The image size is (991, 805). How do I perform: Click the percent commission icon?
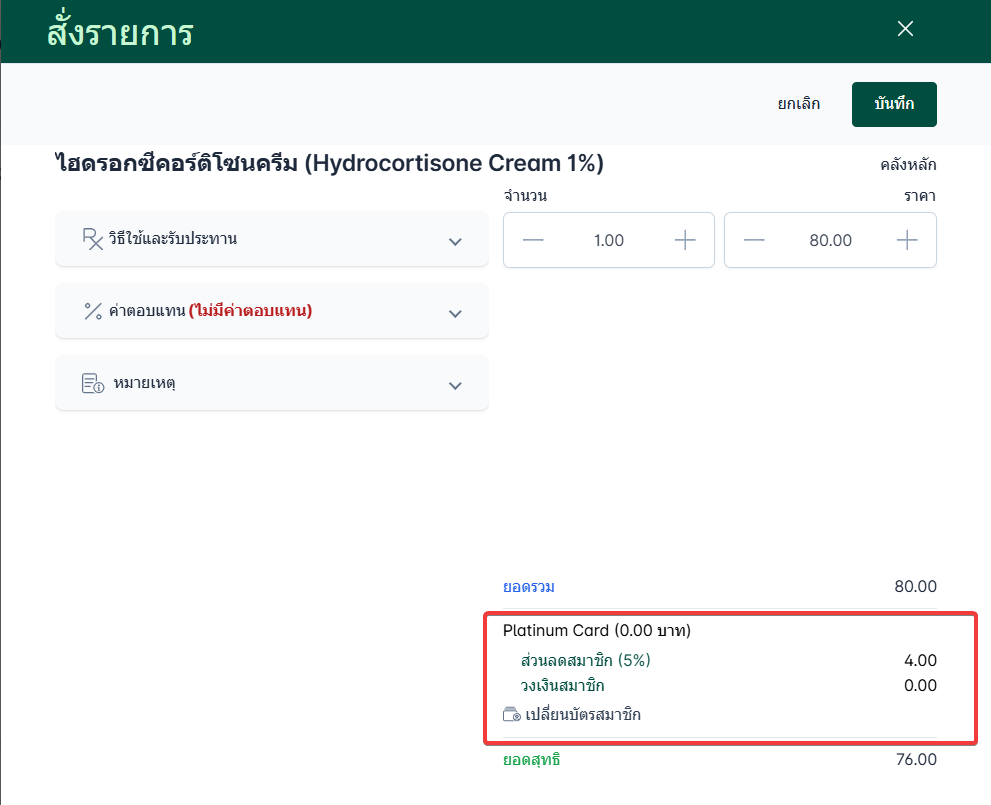tap(92, 311)
